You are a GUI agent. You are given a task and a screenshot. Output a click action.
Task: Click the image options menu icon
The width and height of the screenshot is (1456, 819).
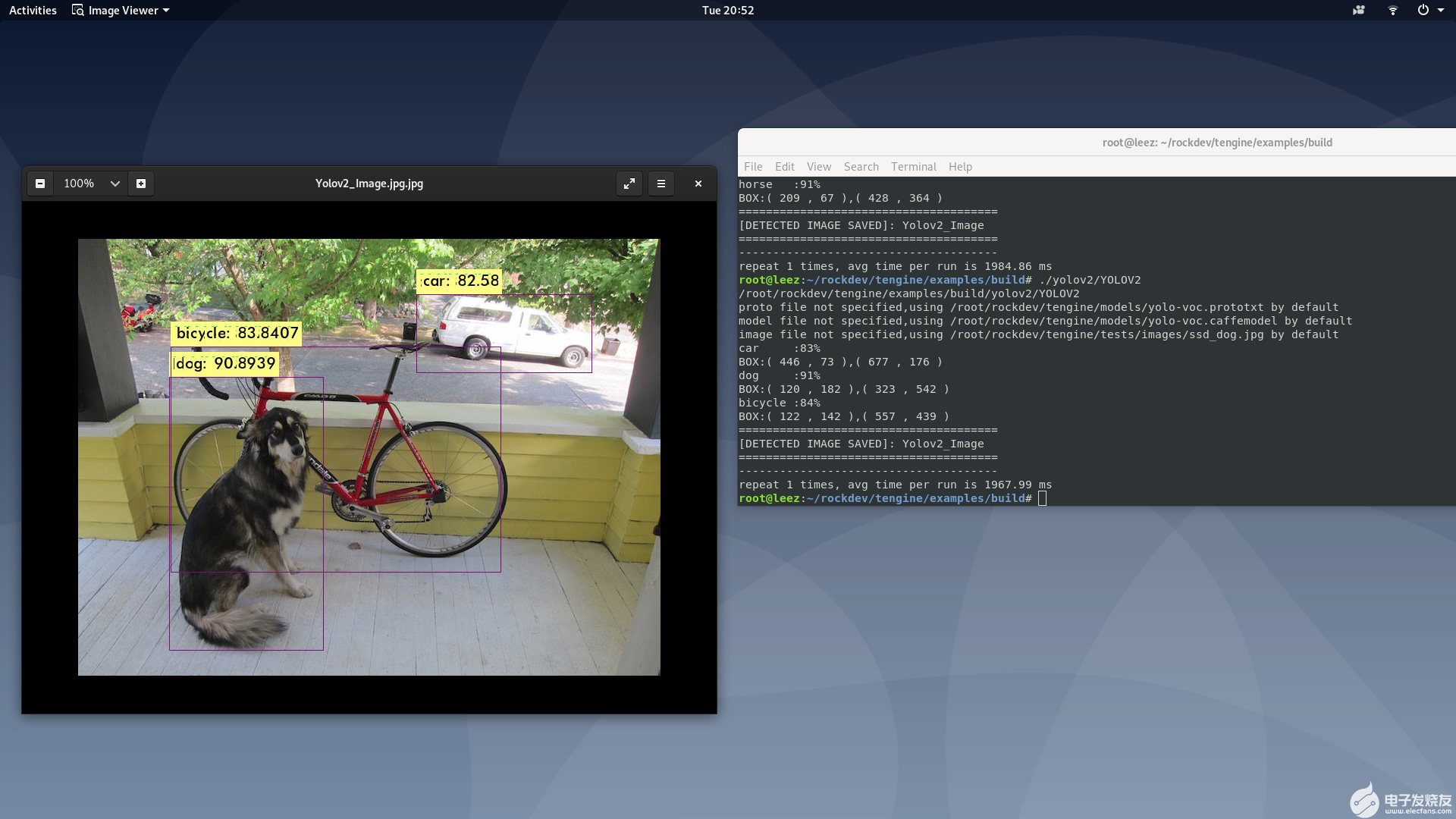pyautogui.click(x=662, y=183)
